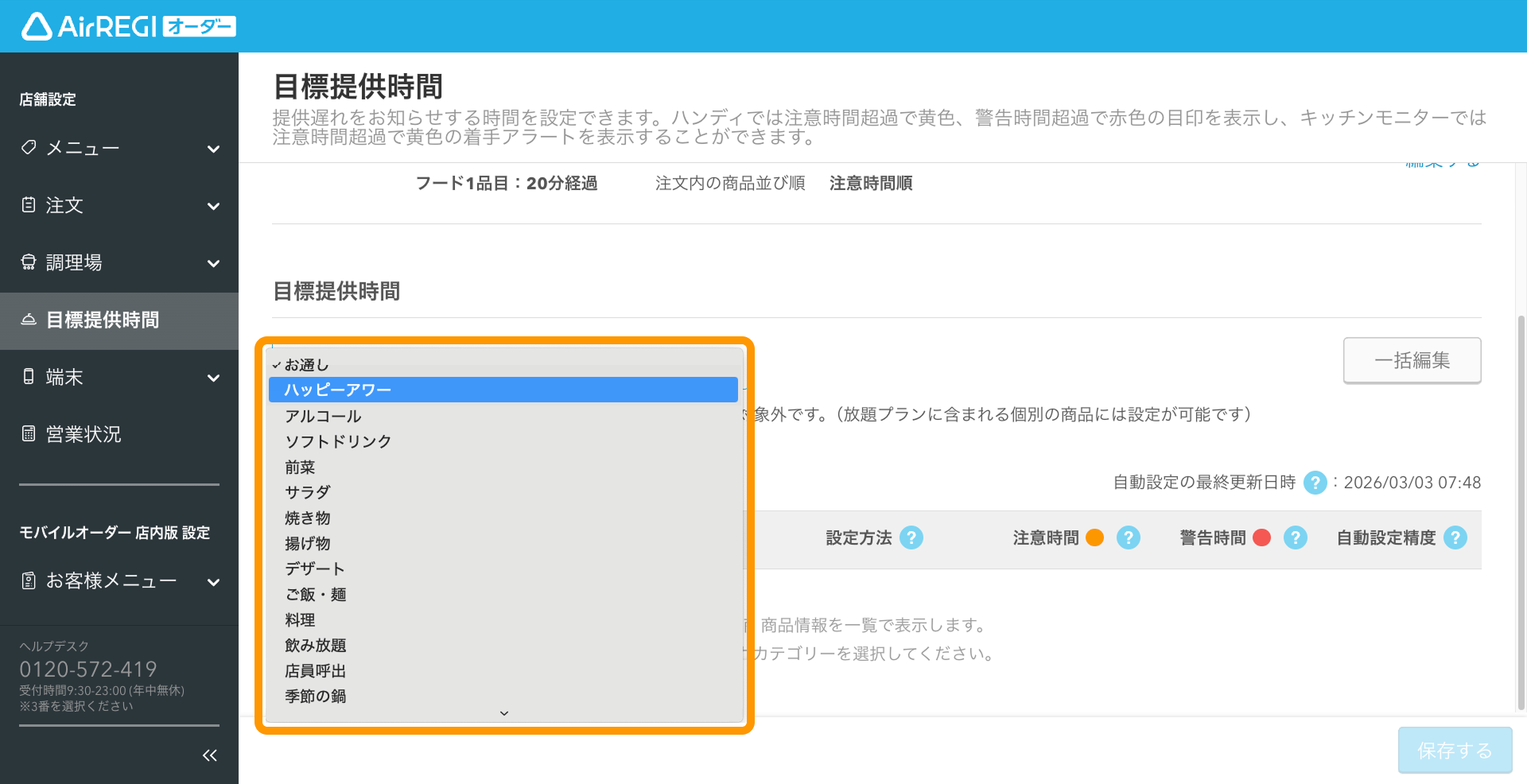Click the 端末 device icon in sidebar
The height and width of the screenshot is (784, 1527).
coord(29,376)
